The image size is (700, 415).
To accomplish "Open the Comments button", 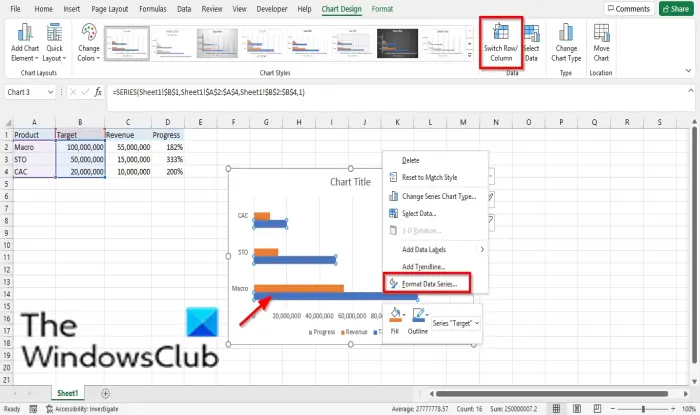I will (x=629, y=9).
